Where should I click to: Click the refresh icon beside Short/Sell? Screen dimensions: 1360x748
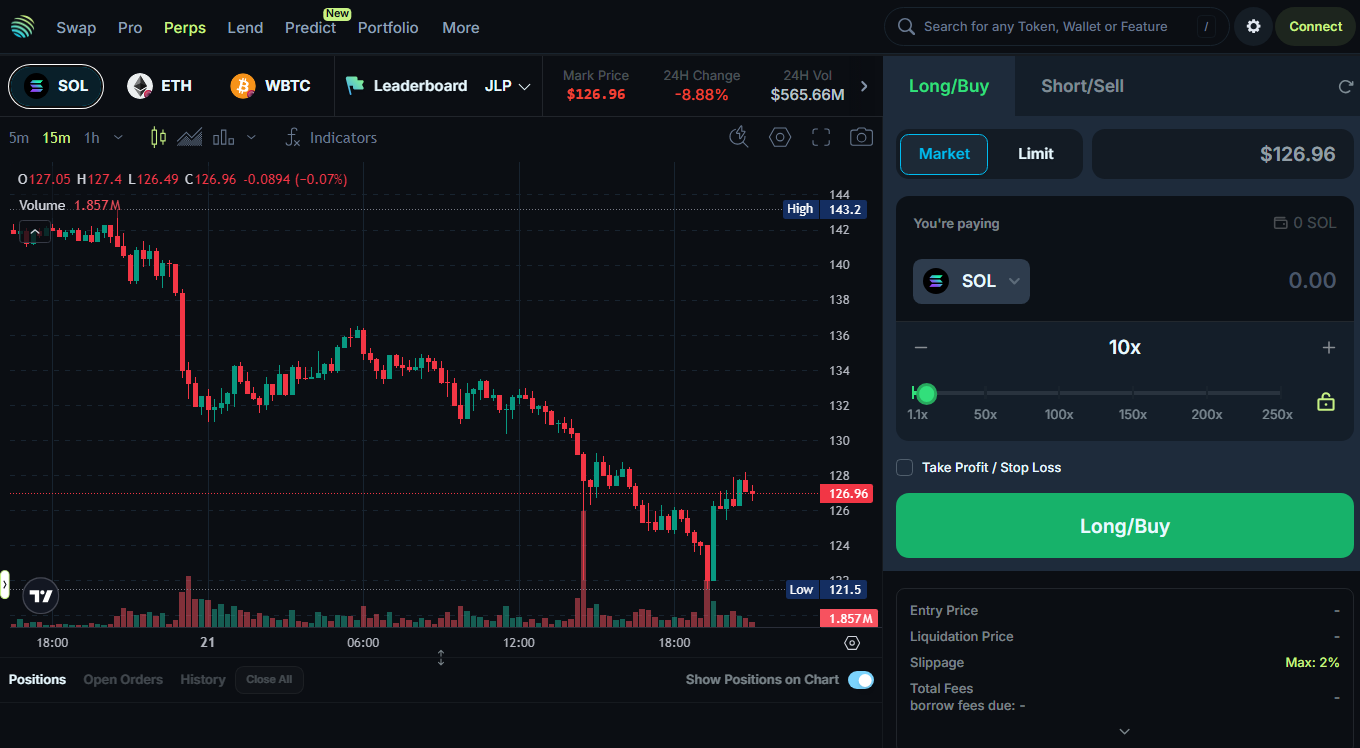tap(1345, 87)
